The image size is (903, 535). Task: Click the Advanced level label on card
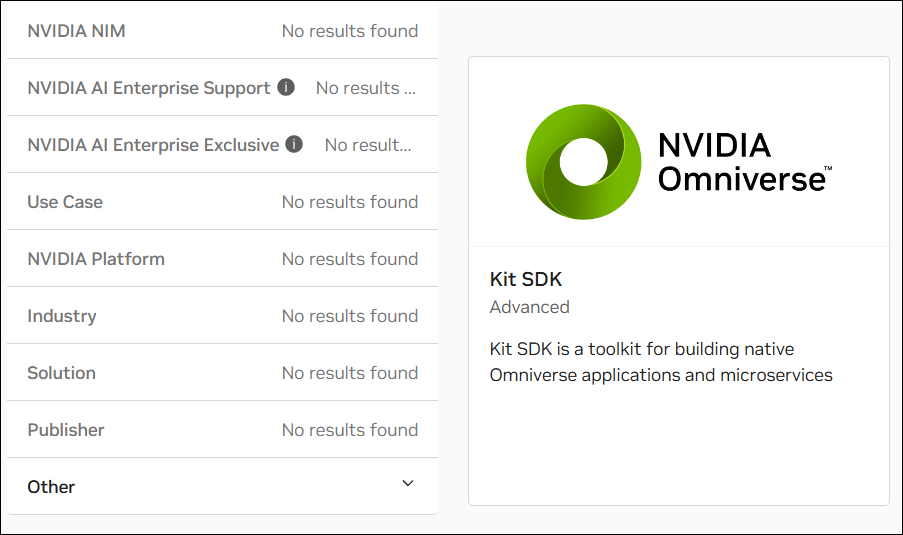(529, 307)
